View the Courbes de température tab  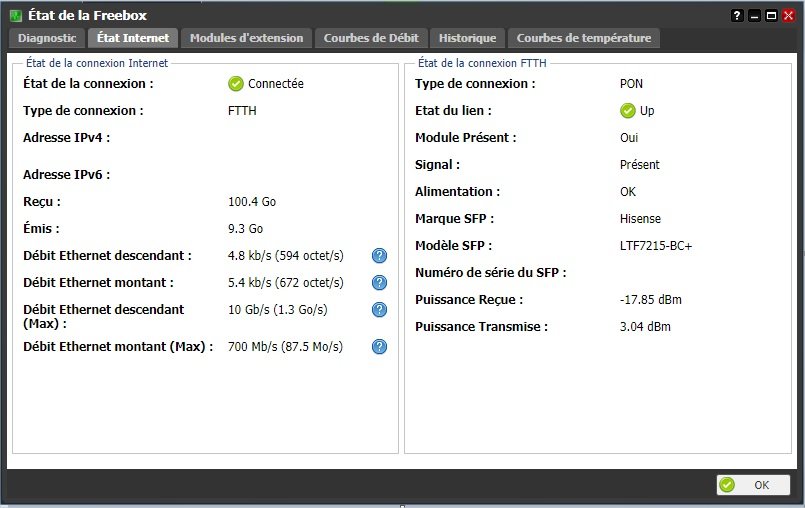pyautogui.click(x=584, y=38)
